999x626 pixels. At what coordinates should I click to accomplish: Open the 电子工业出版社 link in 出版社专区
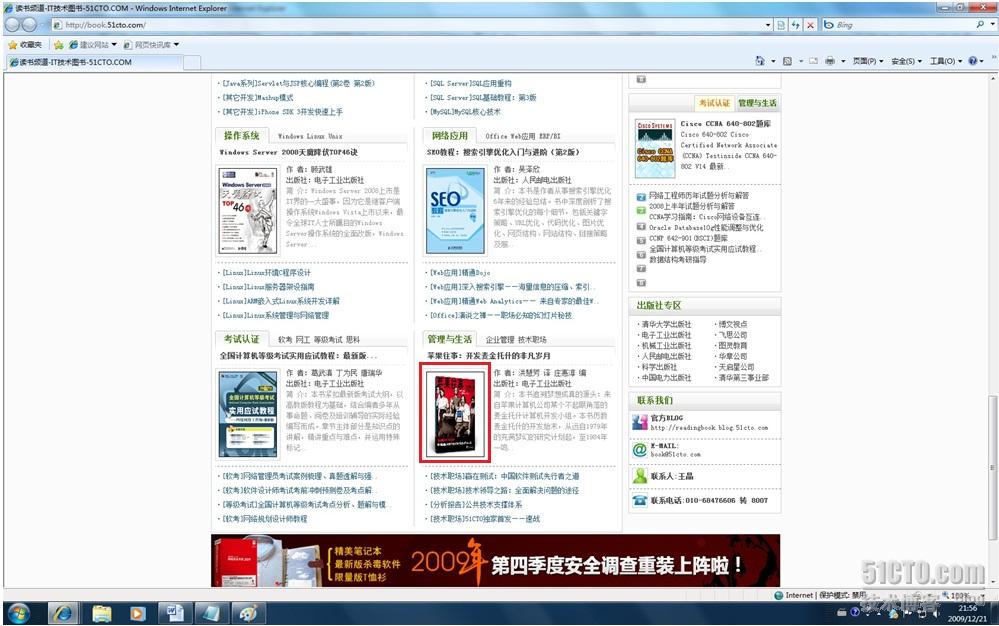(x=666, y=335)
